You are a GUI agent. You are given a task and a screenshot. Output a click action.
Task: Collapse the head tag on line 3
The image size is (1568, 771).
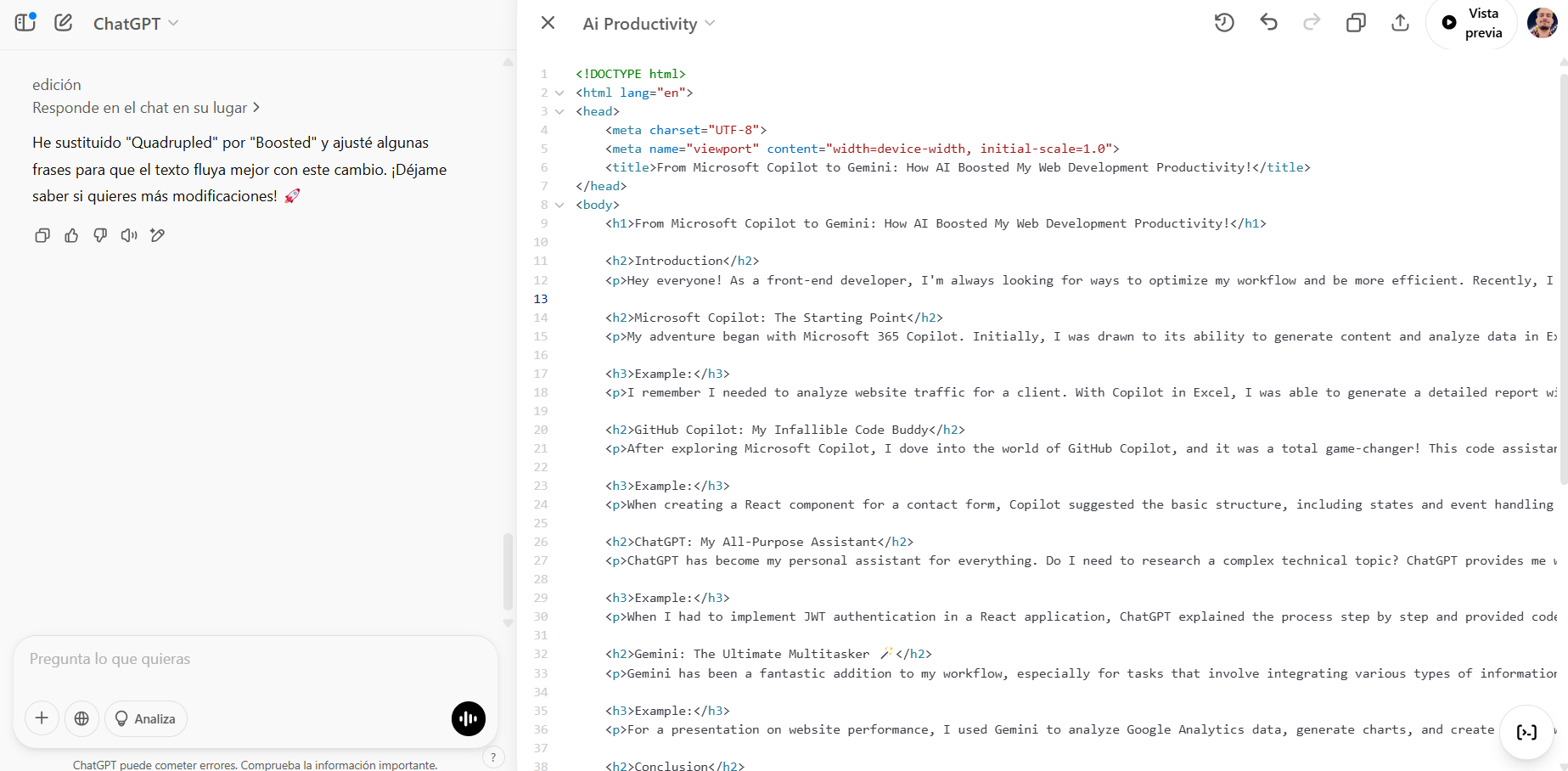[x=559, y=111]
